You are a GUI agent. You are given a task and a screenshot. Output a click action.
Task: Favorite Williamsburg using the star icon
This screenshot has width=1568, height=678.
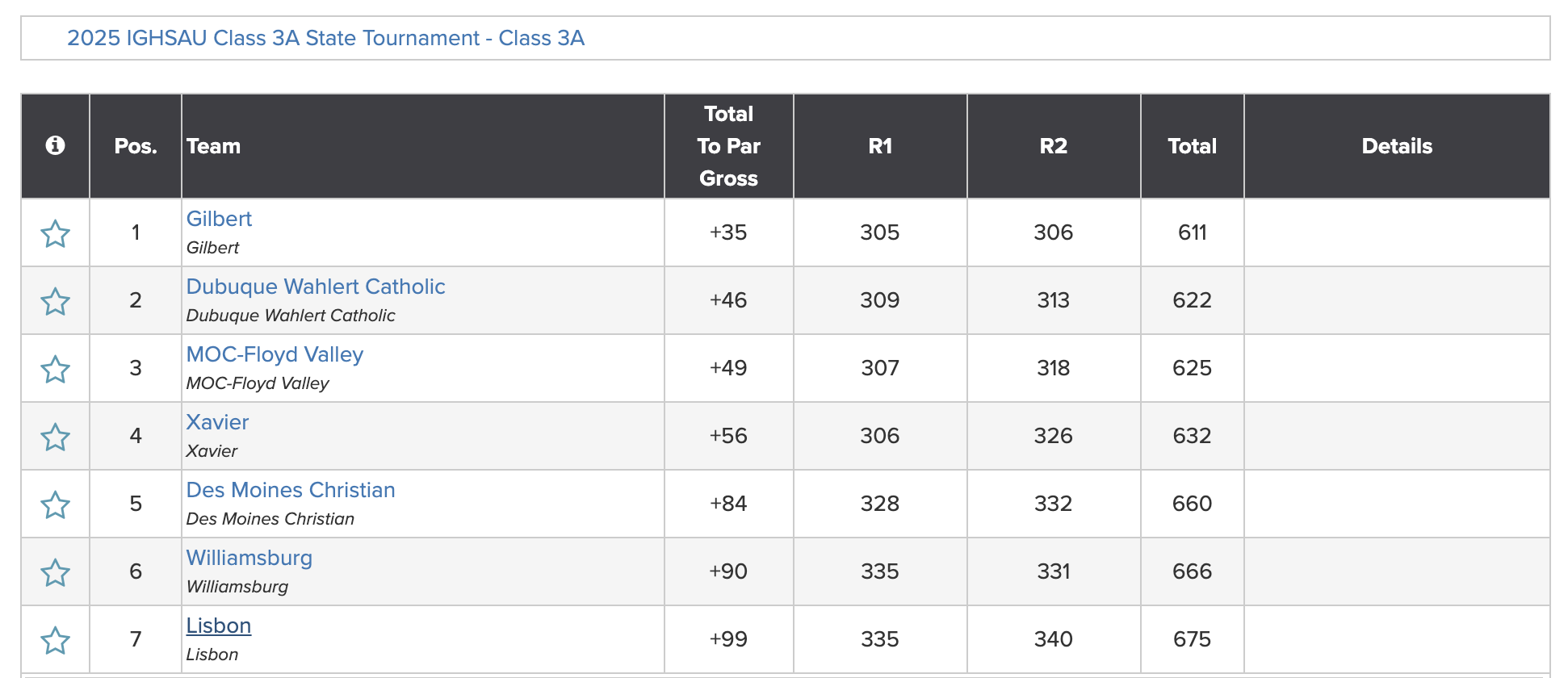(x=55, y=573)
